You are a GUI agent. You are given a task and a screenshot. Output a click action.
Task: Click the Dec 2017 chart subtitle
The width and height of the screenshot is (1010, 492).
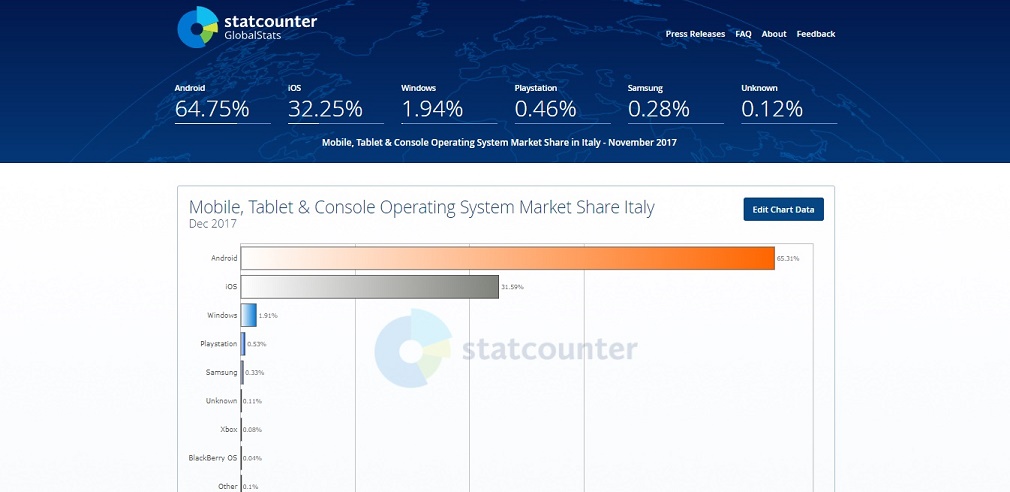(213, 224)
